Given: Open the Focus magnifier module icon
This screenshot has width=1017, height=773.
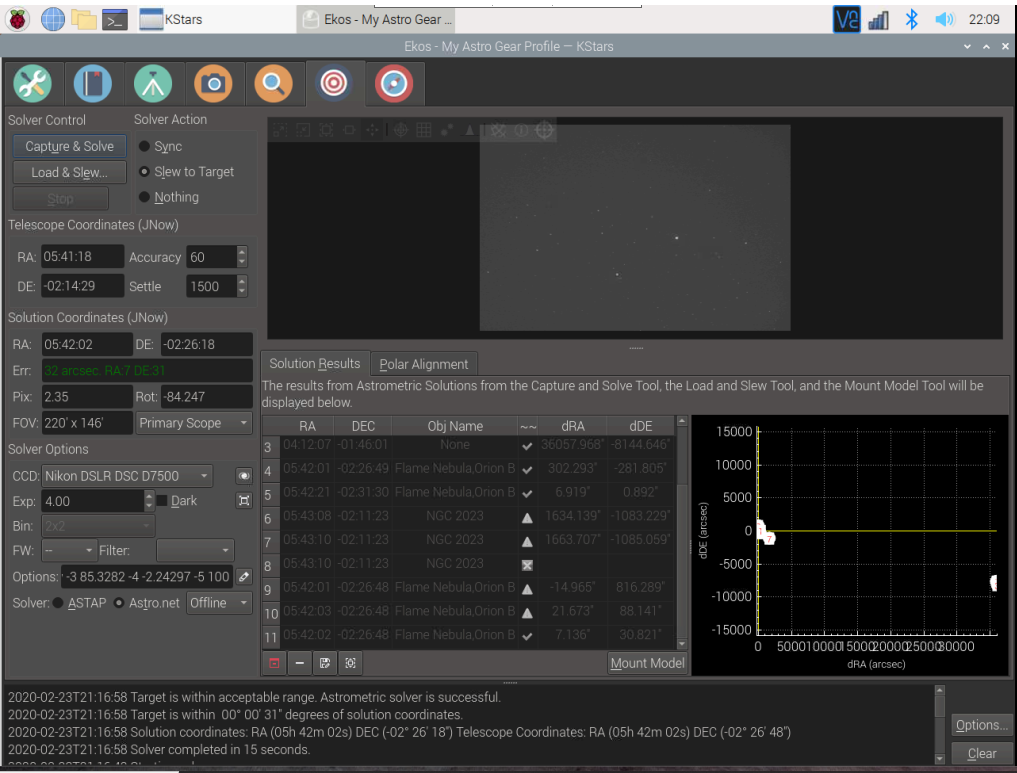Looking at the screenshot, I should [x=273, y=83].
